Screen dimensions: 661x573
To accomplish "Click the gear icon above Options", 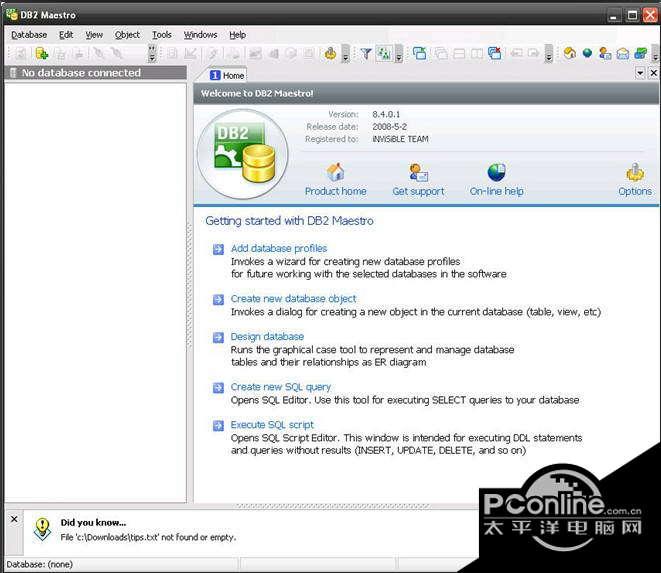I will pyautogui.click(x=635, y=172).
